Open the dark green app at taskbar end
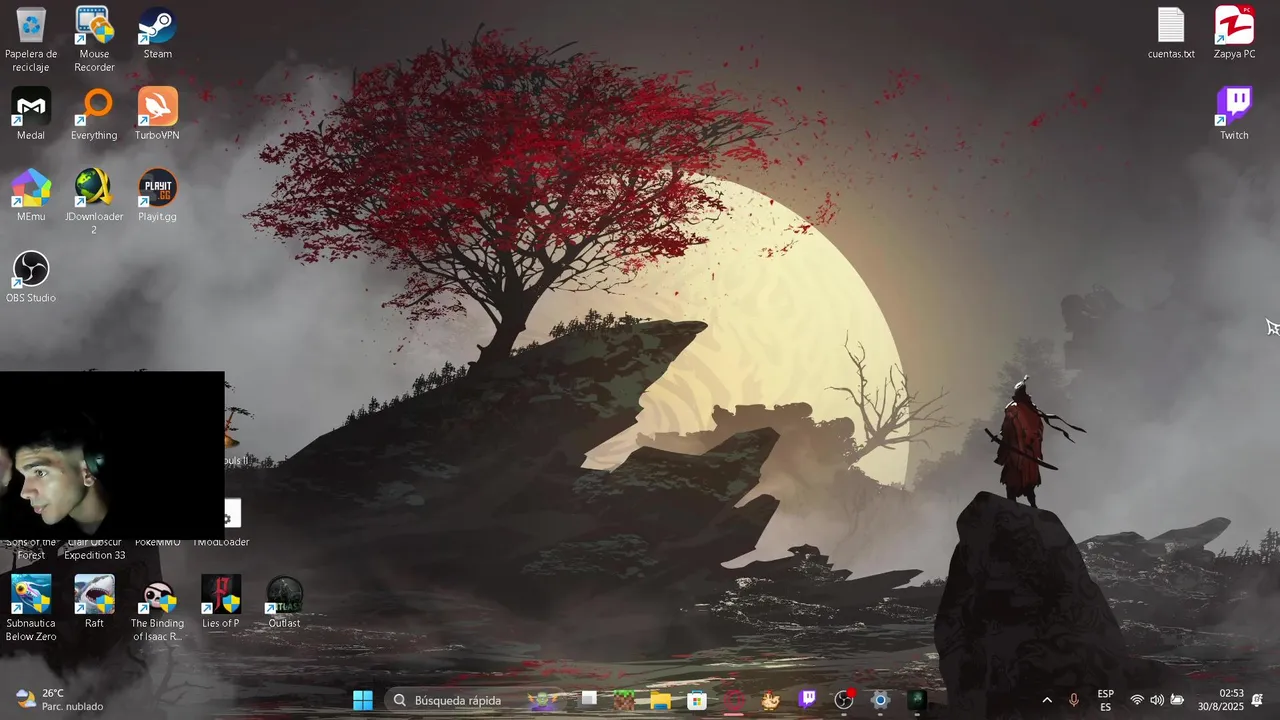This screenshot has height=720, width=1280. coord(917,700)
